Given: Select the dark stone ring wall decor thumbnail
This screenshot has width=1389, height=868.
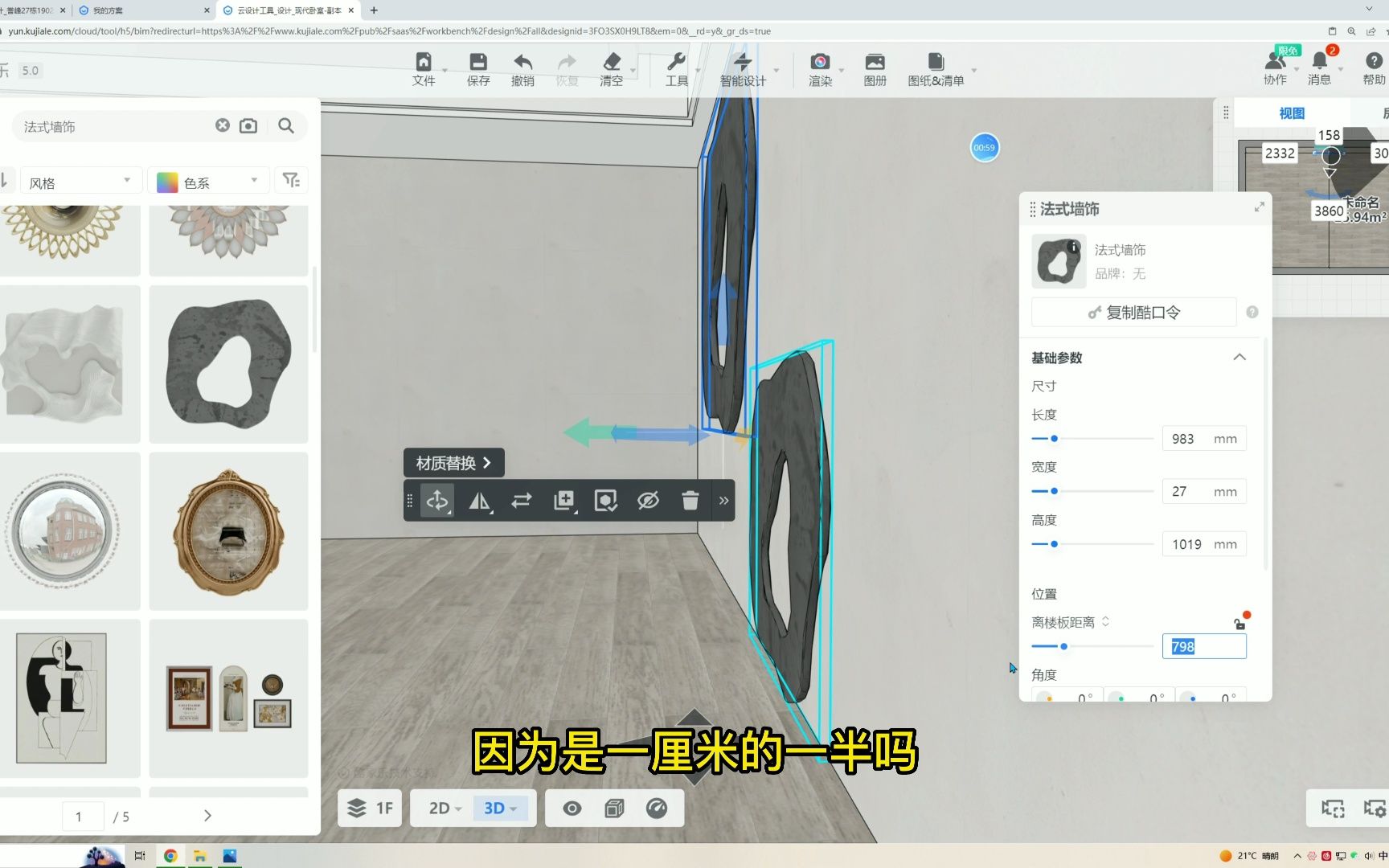Looking at the screenshot, I should coord(228,364).
